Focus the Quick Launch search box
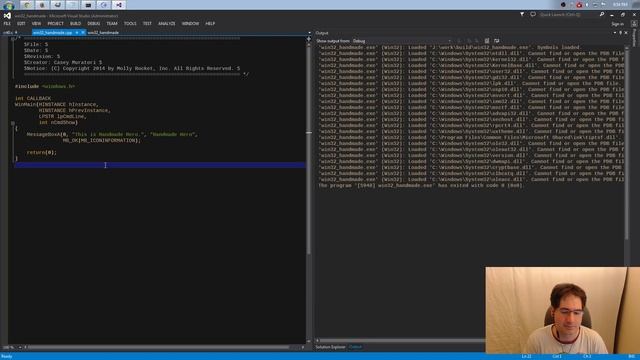Screen dimensions: 640x360 pos(568,15)
